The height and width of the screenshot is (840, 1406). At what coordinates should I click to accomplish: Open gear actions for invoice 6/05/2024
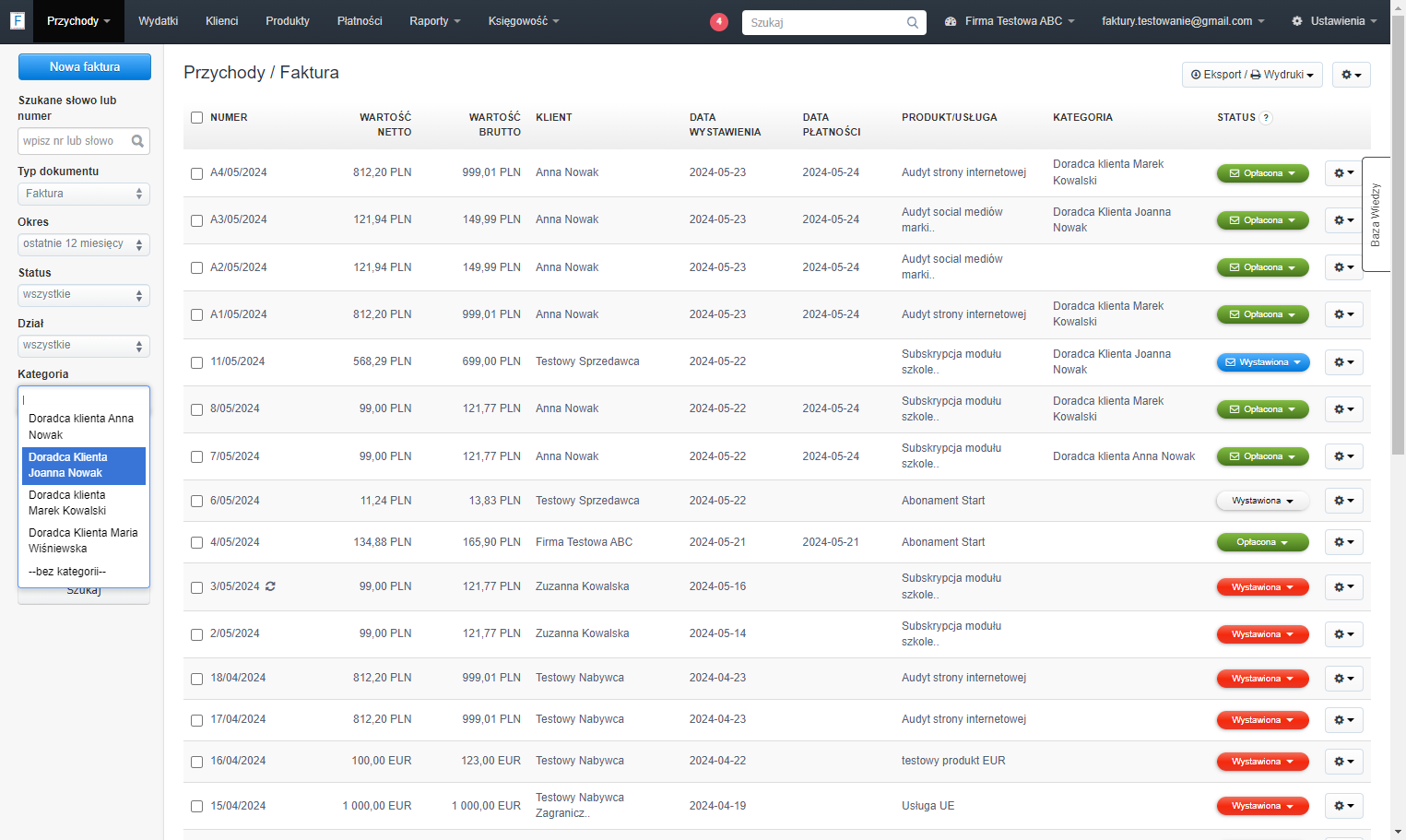(1343, 501)
